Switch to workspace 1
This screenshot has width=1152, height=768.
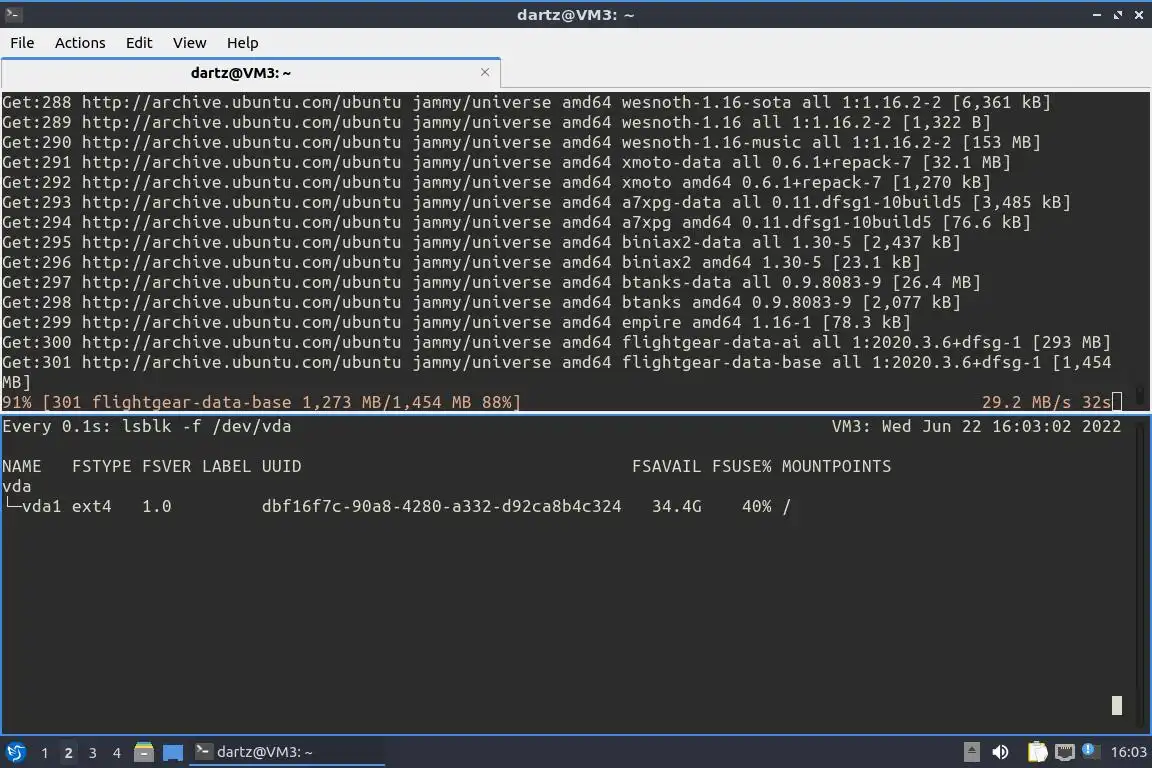(45, 753)
